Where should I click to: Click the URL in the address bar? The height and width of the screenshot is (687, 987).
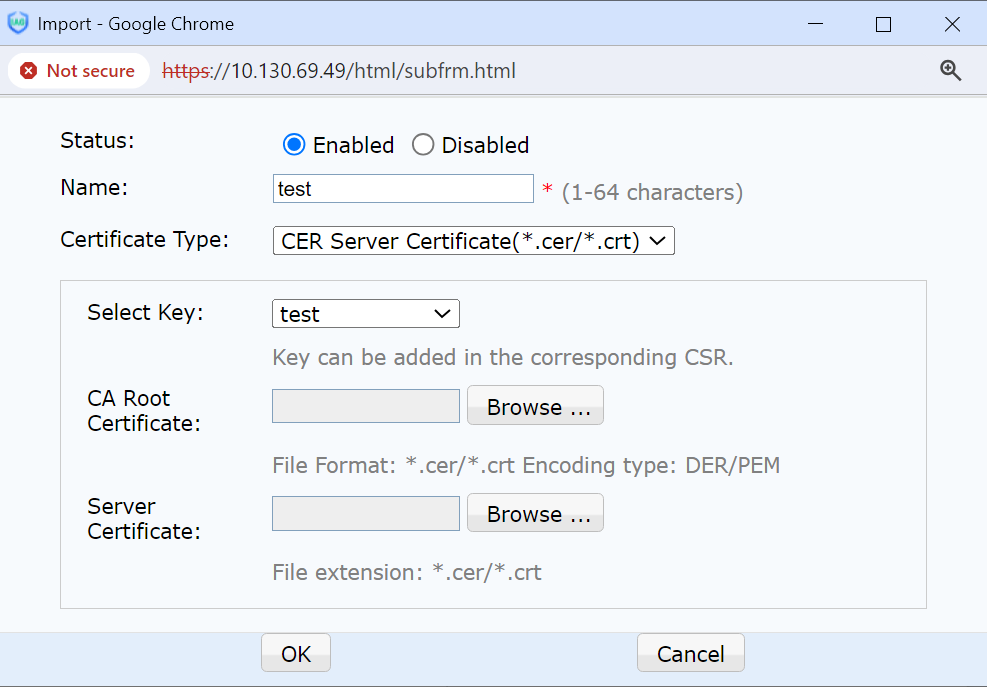pyautogui.click(x=340, y=71)
